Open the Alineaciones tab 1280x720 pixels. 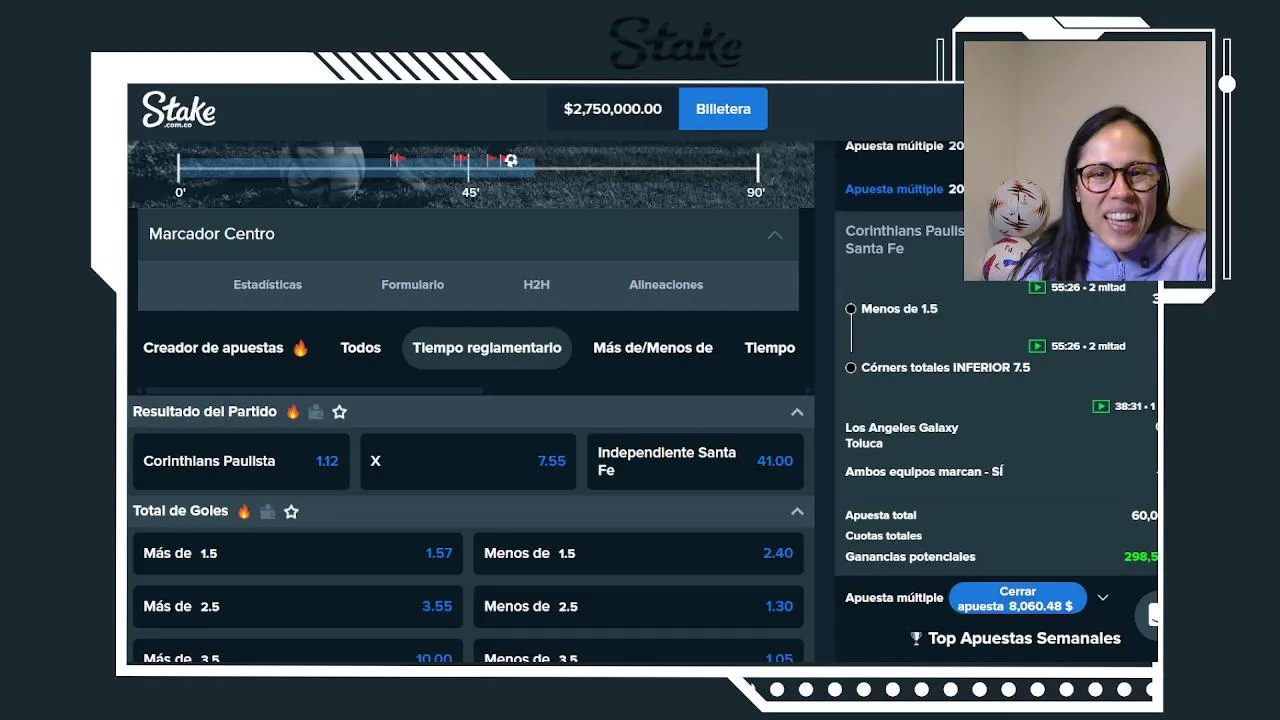(x=666, y=285)
